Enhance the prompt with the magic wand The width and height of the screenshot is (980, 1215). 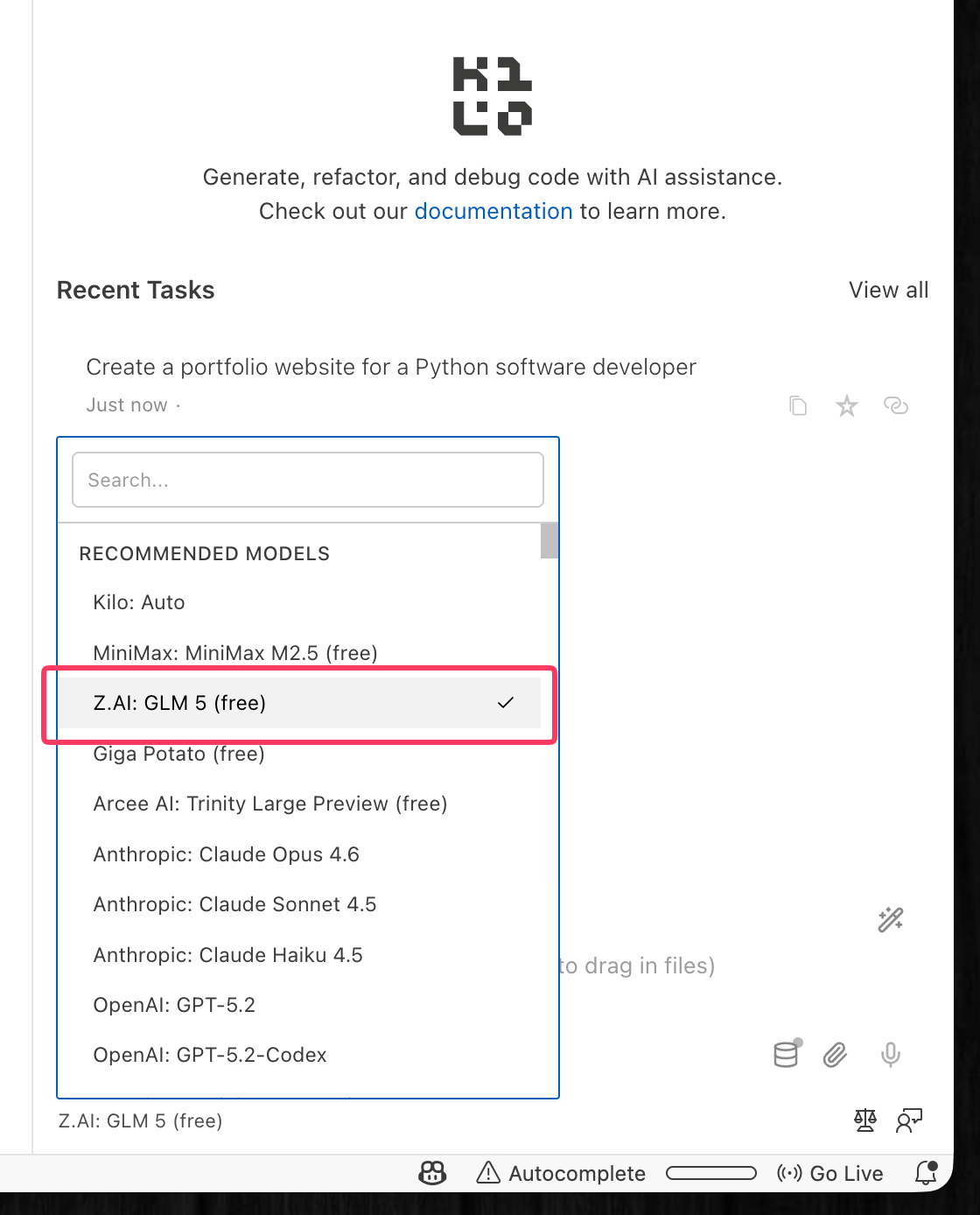[x=889, y=920]
